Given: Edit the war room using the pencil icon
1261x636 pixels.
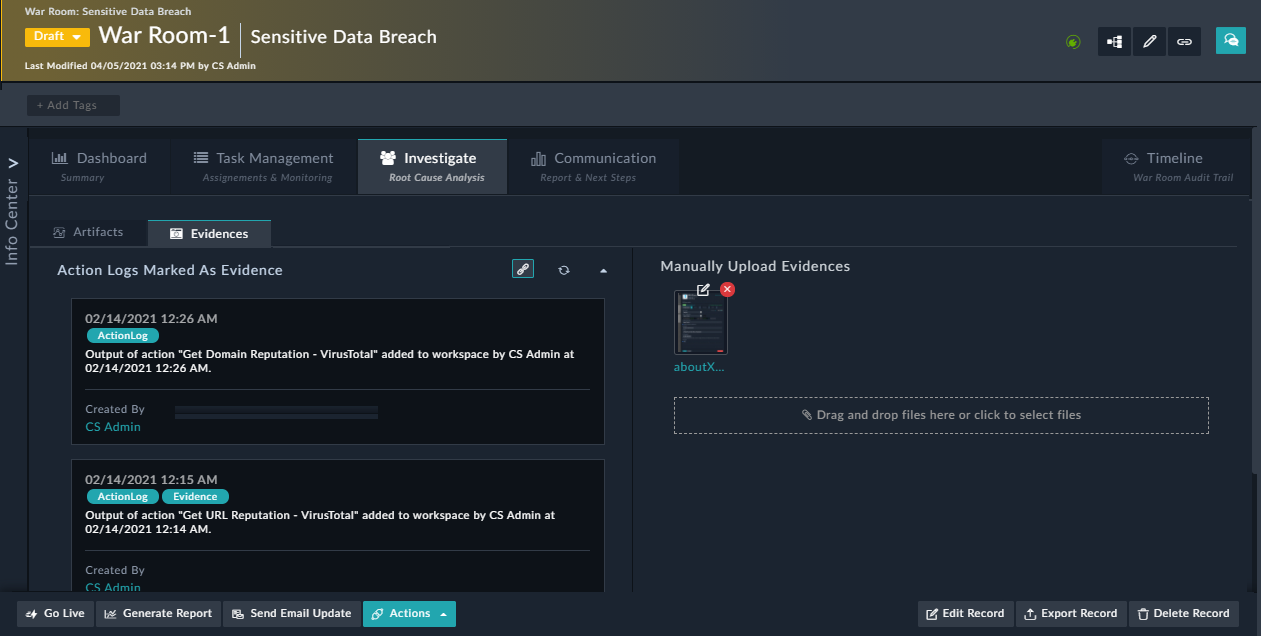Looking at the screenshot, I should click(1149, 41).
